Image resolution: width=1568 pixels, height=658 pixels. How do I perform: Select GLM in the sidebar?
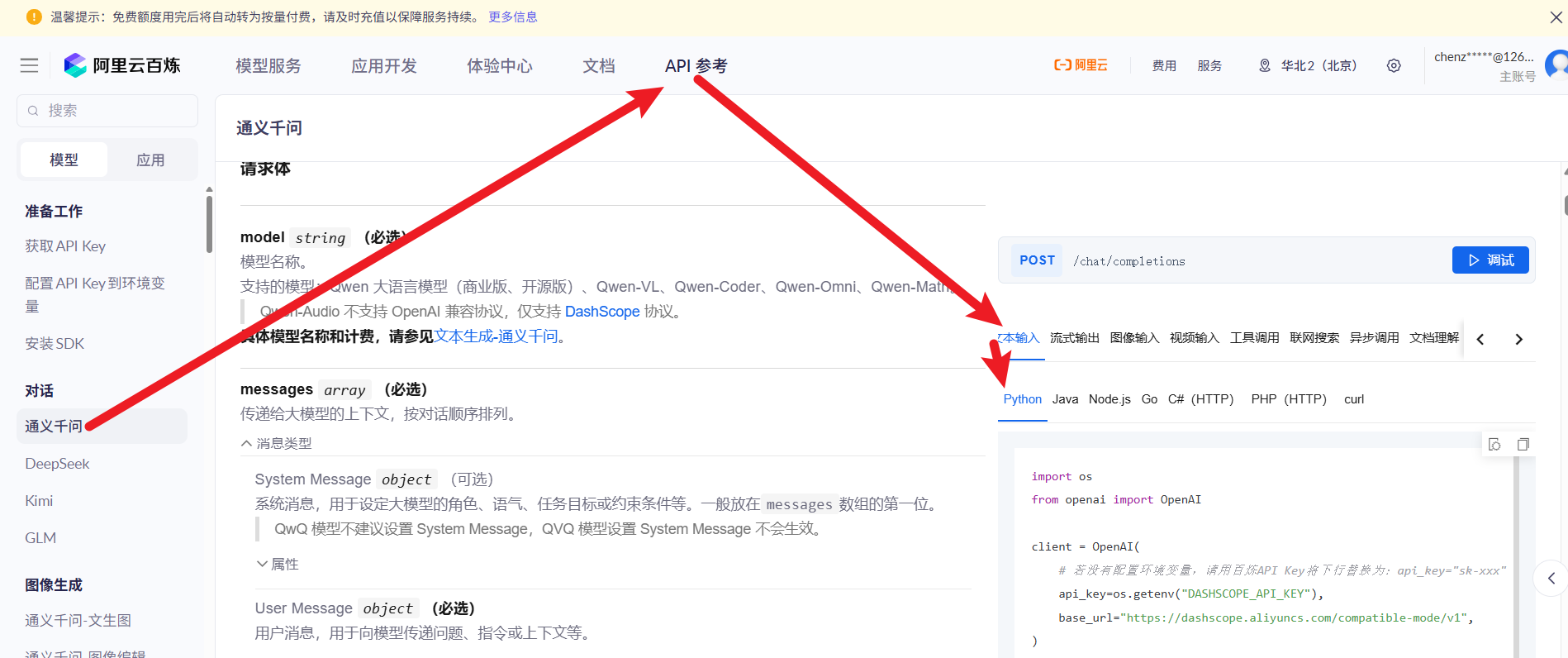click(40, 538)
